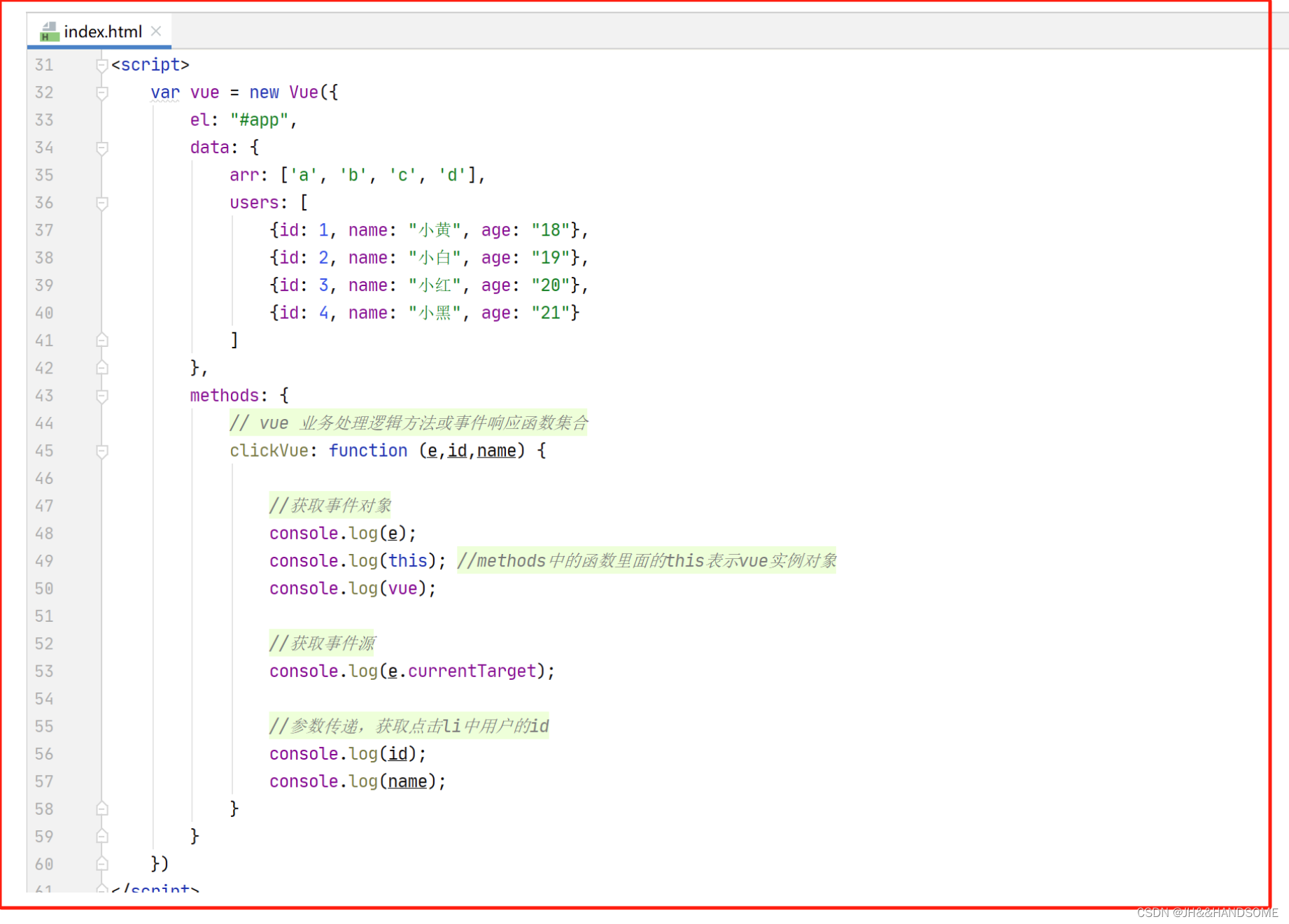Screen dimensions: 1289x924
Task: Click the fold end marker at line 59
Action: [102, 837]
